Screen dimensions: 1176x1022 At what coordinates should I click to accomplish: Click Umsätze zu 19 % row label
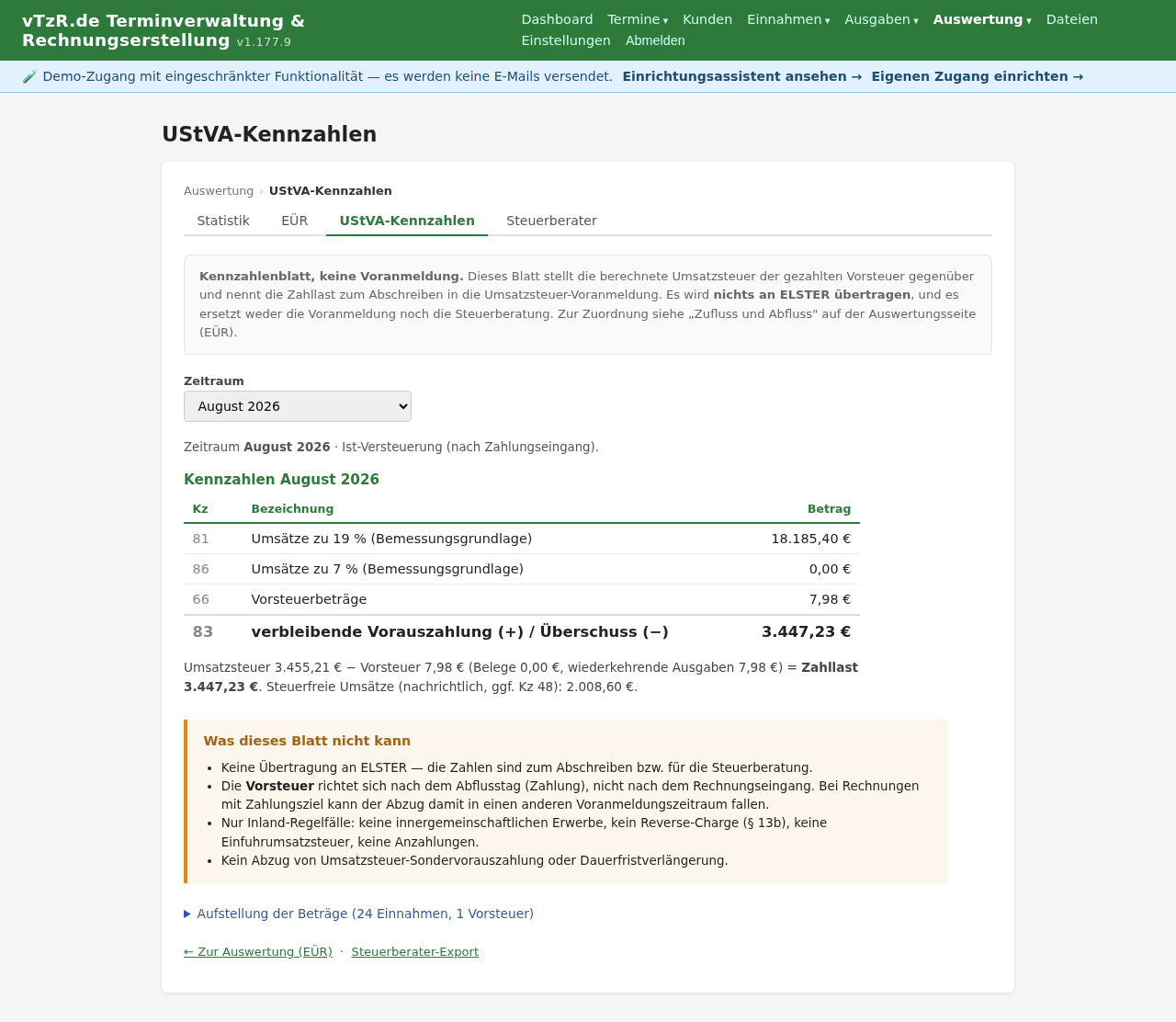(391, 539)
